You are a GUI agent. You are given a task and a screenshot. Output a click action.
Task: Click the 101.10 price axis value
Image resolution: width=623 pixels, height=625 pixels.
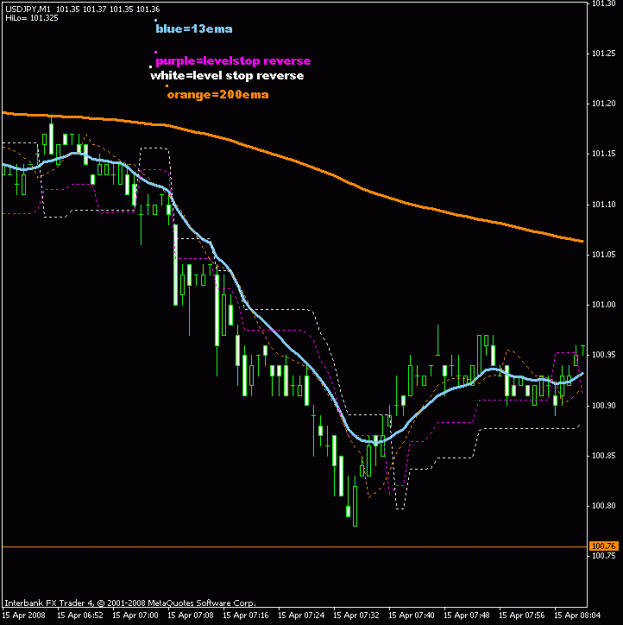click(x=604, y=204)
